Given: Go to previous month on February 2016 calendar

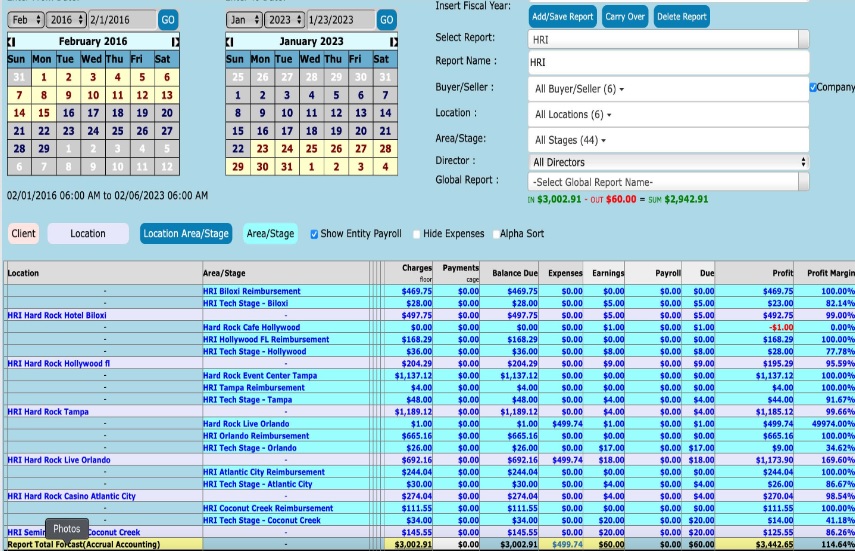Looking at the screenshot, I should click(11, 41).
